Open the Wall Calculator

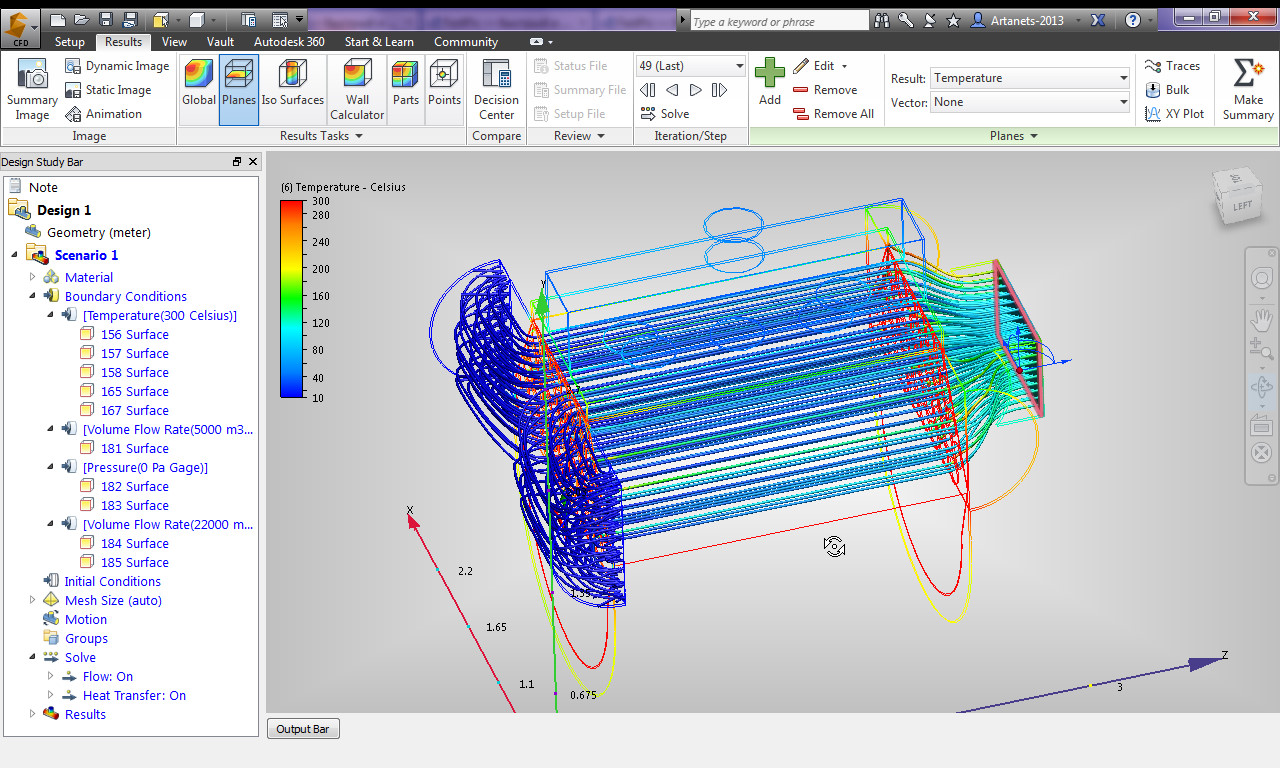tap(357, 90)
